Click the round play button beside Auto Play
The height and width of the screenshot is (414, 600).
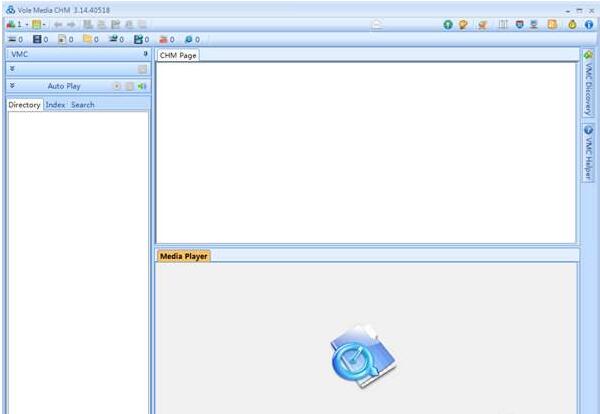pyautogui.click(x=117, y=86)
